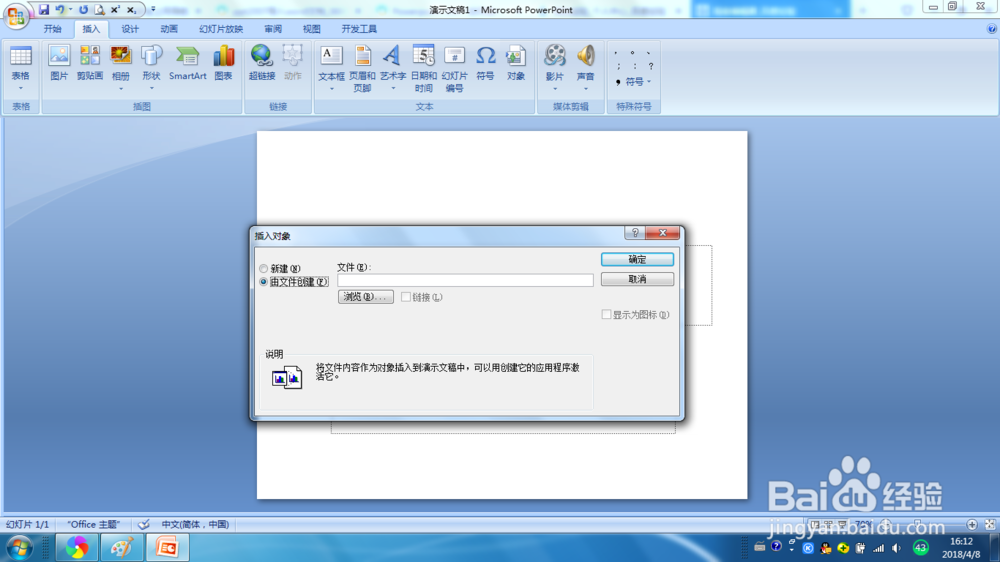Expand the 形状 dropdown arrow

pyautogui.click(x=151, y=89)
